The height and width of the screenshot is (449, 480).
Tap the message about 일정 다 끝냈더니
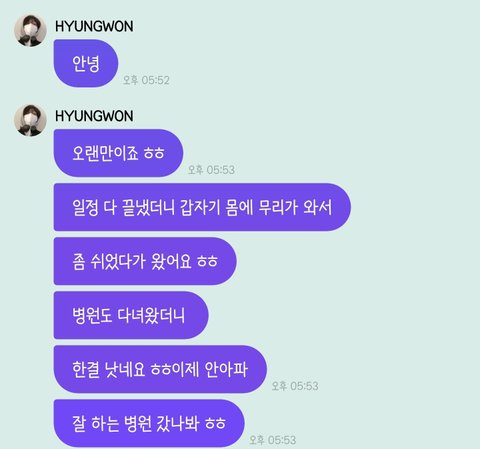tap(202, 207)
